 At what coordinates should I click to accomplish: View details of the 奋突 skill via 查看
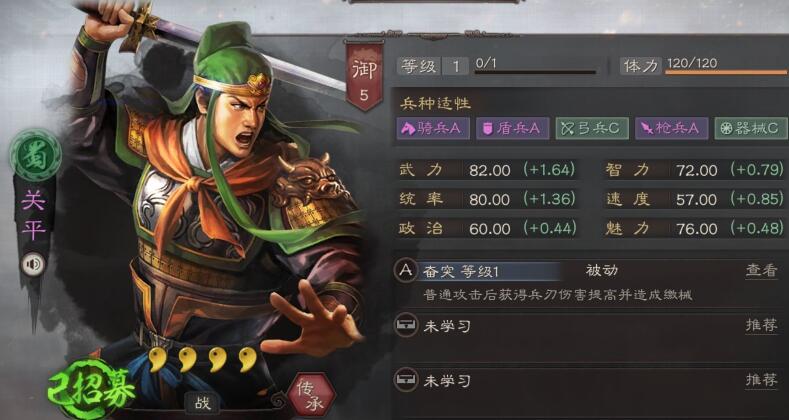[761, 271]
